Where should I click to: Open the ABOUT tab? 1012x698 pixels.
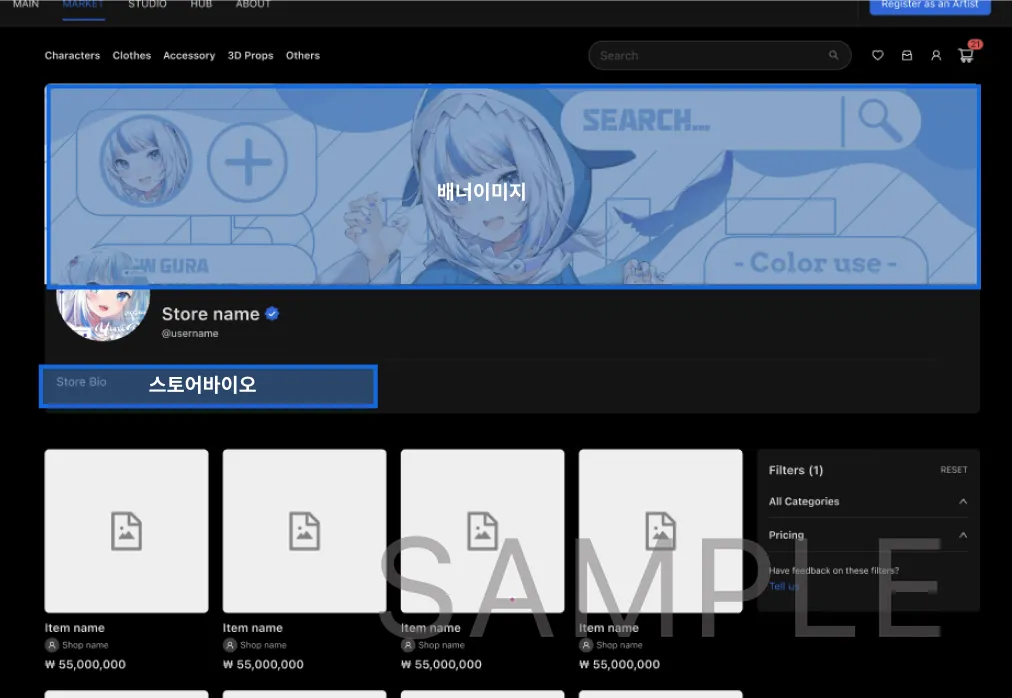pyautogui.click(x=253, y=5)
